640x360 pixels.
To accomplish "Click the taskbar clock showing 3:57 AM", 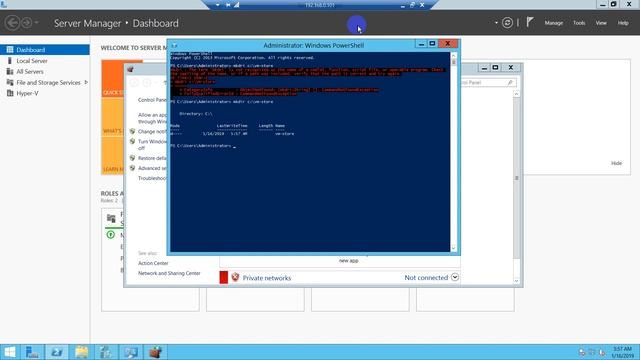I will click(x=622, y=352).
